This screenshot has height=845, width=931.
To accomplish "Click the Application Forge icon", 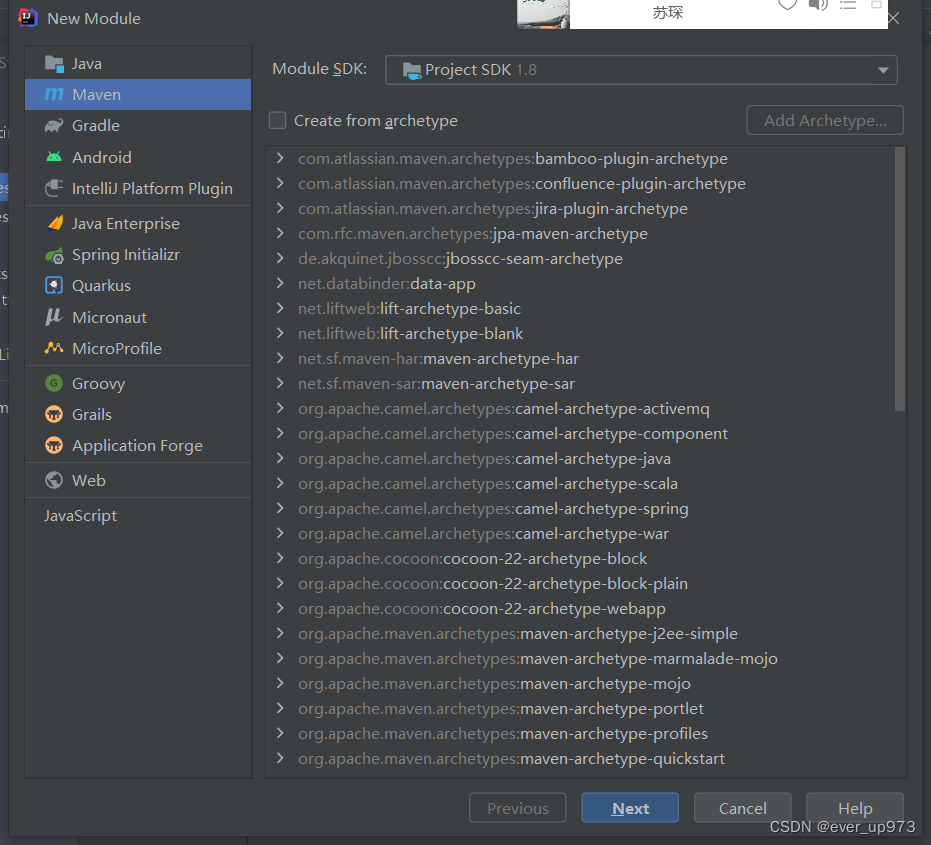I will click(54, 445).
